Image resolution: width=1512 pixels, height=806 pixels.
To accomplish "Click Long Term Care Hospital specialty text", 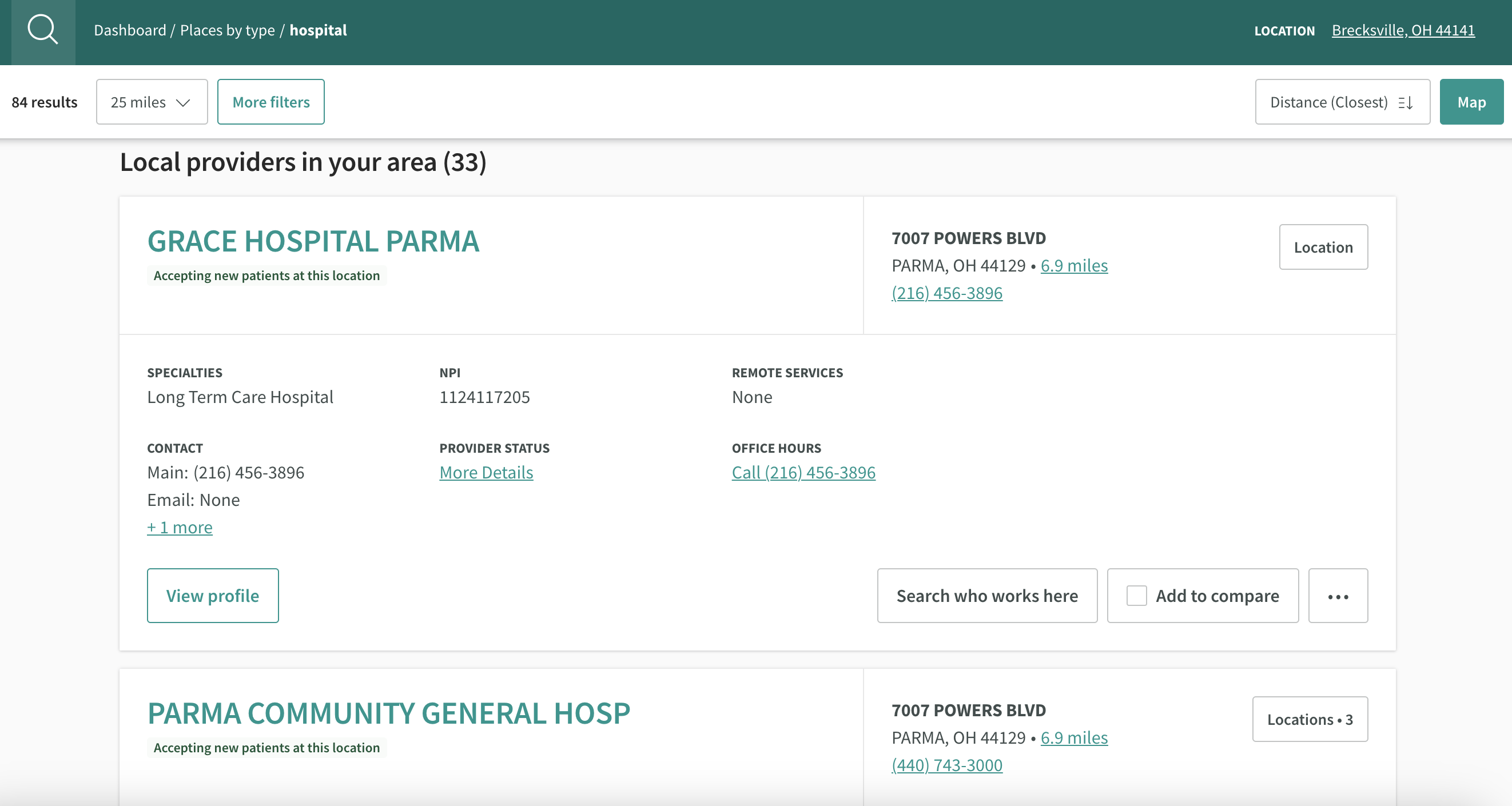I will 240,397.
